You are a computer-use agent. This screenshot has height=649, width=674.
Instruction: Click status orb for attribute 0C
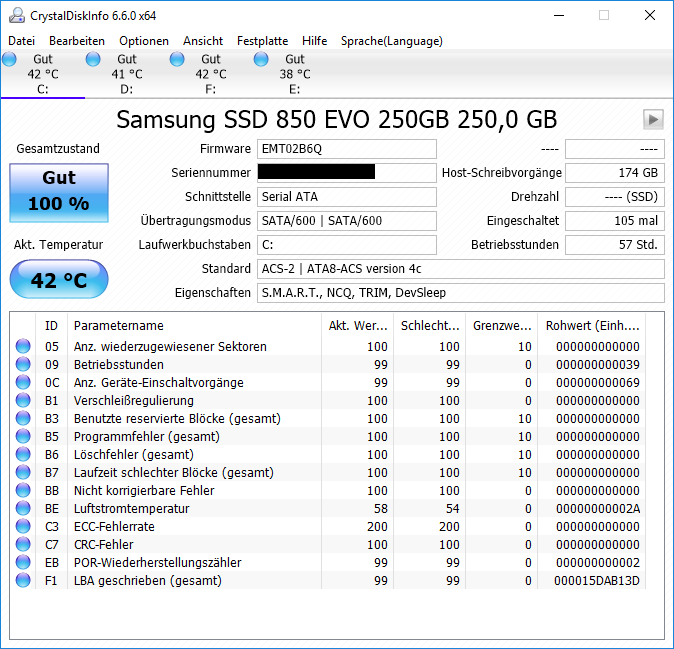23,383
